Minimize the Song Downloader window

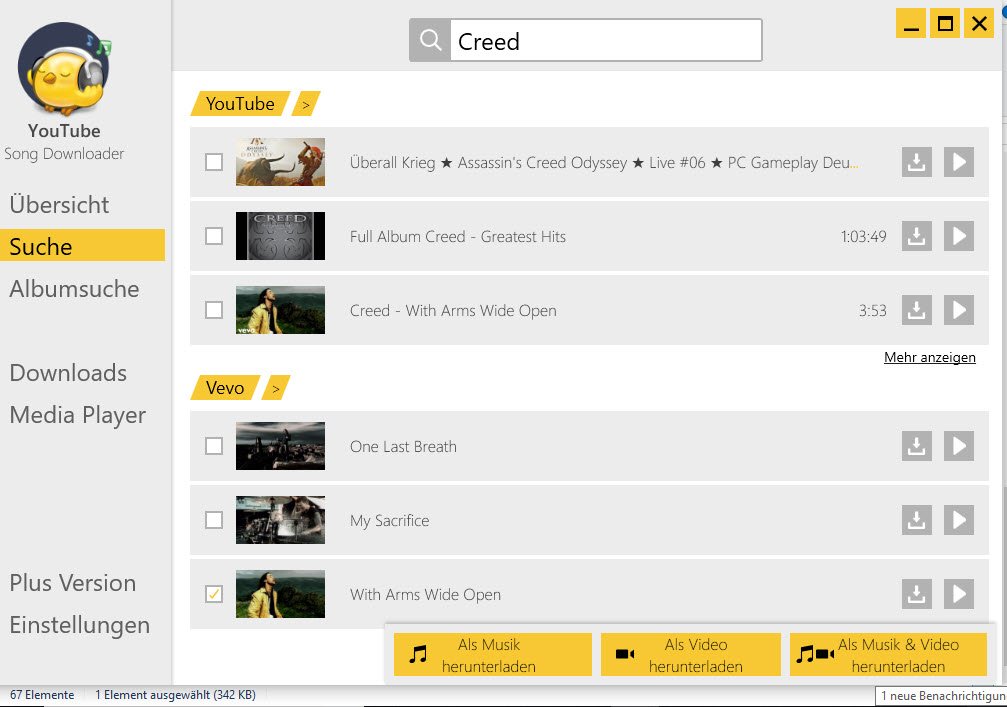(911, 24)
